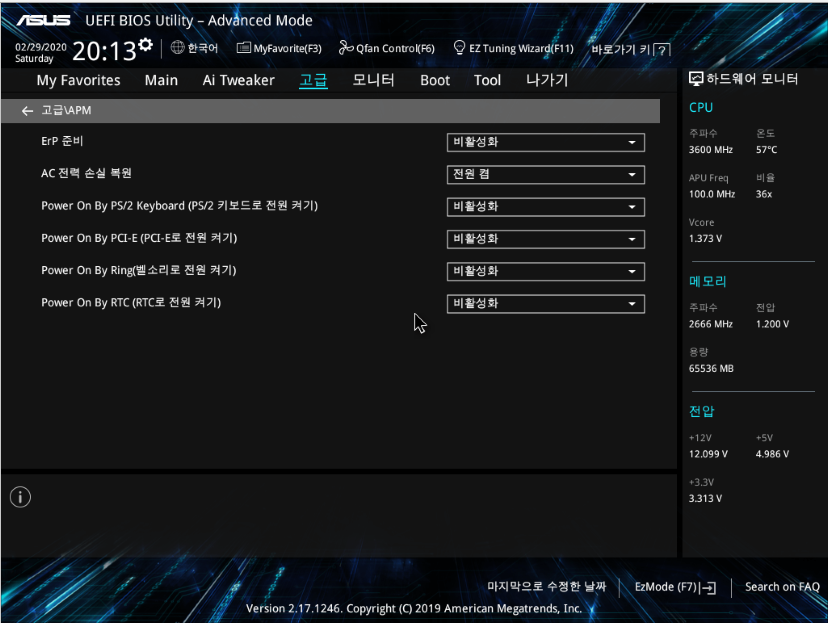828x623 pixels.
Task: Click the back arrow in APM breadcrumb
Action: (x=27, y=111)
